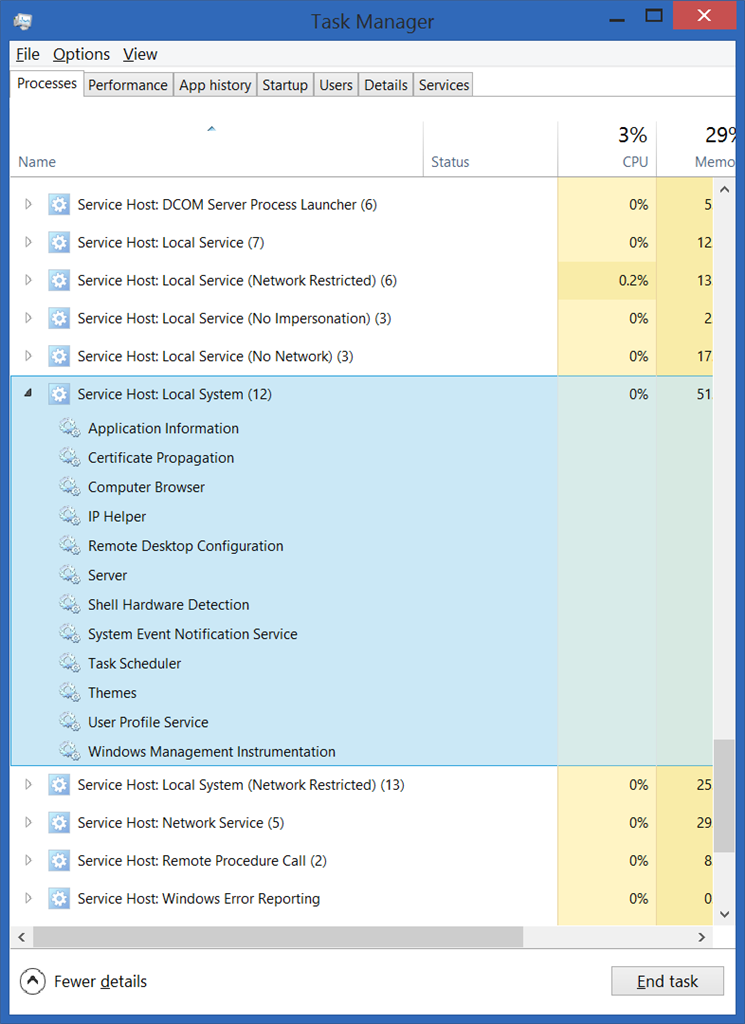Expand Local System (Network Restricted) group

(28, 784)
